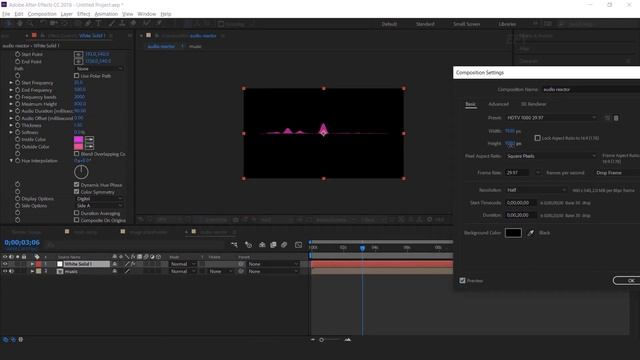The width and height of the screenshot is (640, 360).
Task: Enable Duration Averaging checkbox
Action: tap(76, 213)
